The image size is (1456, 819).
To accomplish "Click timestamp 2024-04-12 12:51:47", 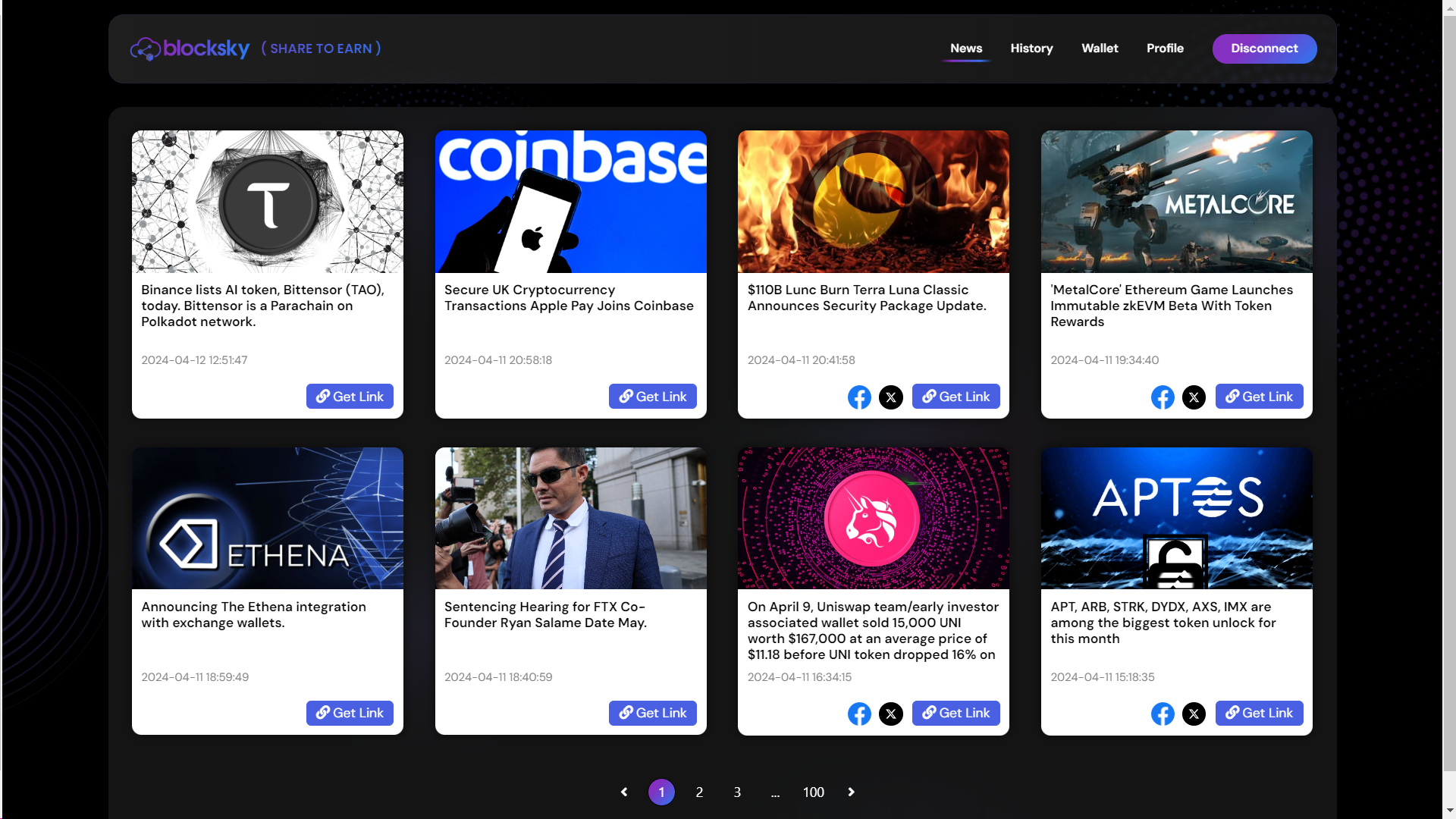I will pos(194,360).
